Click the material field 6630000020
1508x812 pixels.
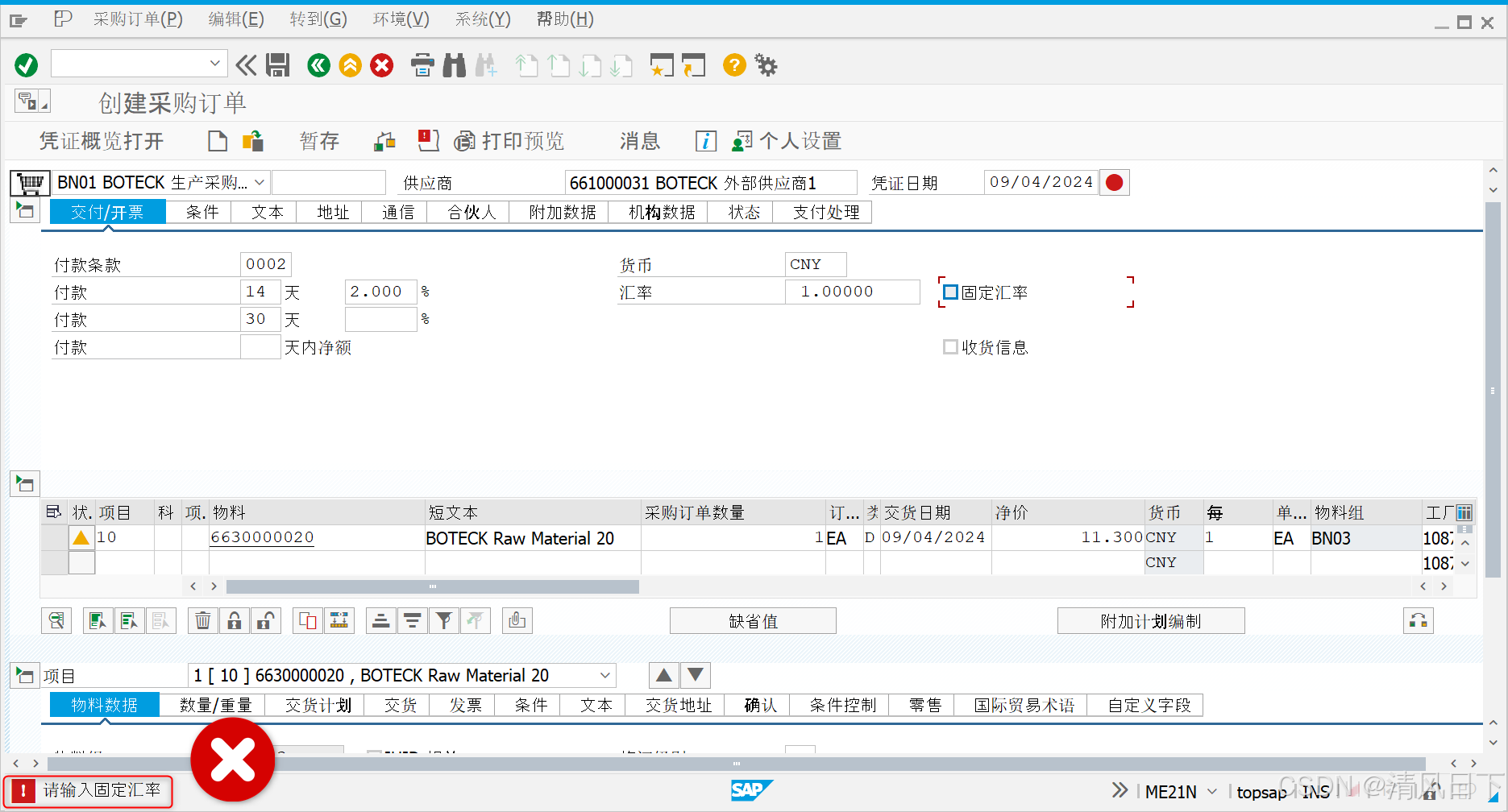tap(262, 537)
